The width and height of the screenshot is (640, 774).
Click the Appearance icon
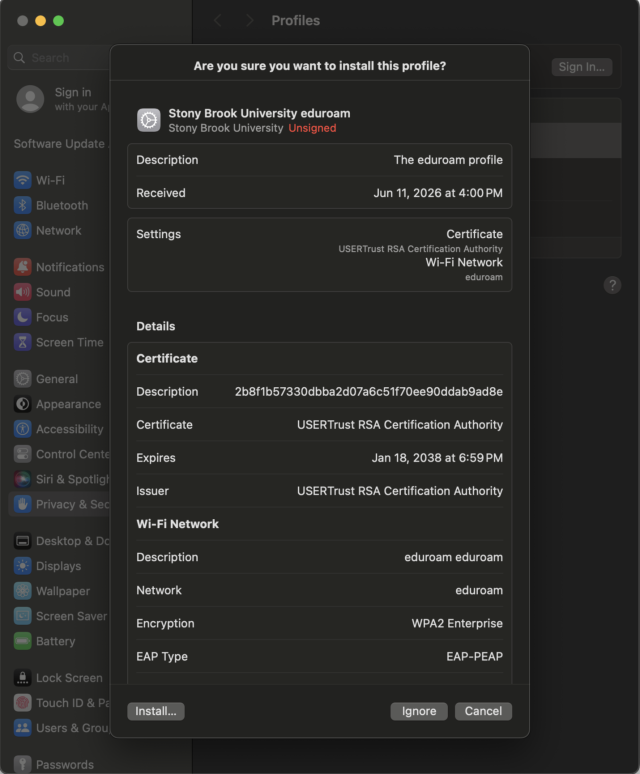pyautogui.click(x=22, y=404)
